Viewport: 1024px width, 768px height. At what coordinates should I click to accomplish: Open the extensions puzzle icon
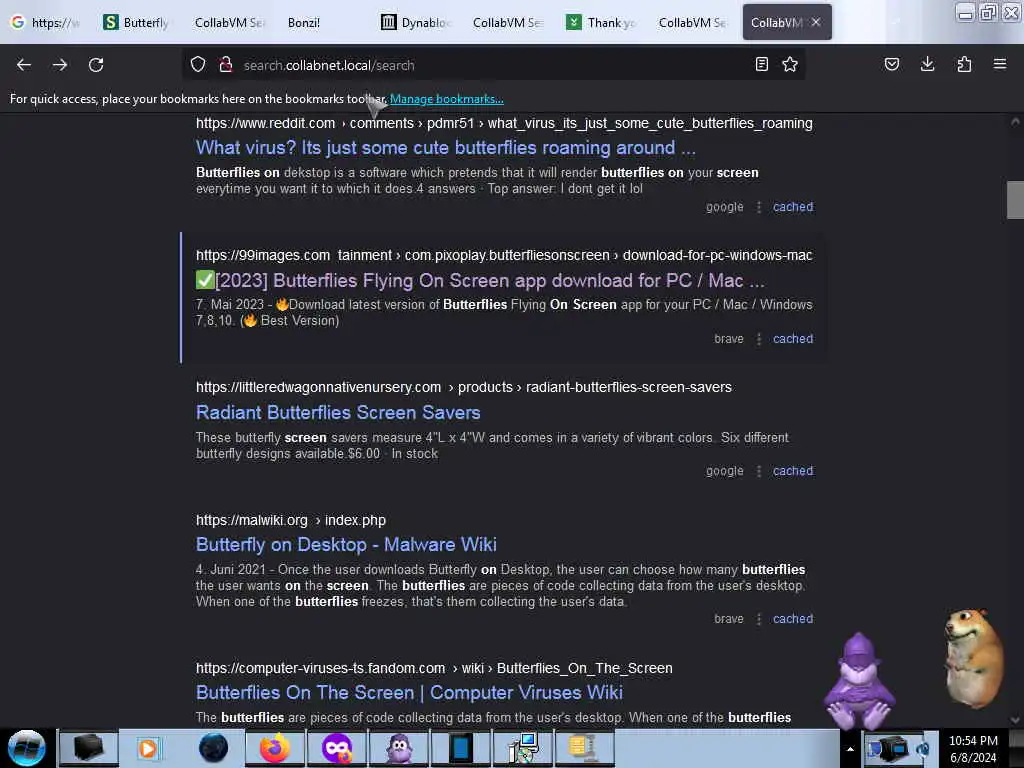(964, 64)
